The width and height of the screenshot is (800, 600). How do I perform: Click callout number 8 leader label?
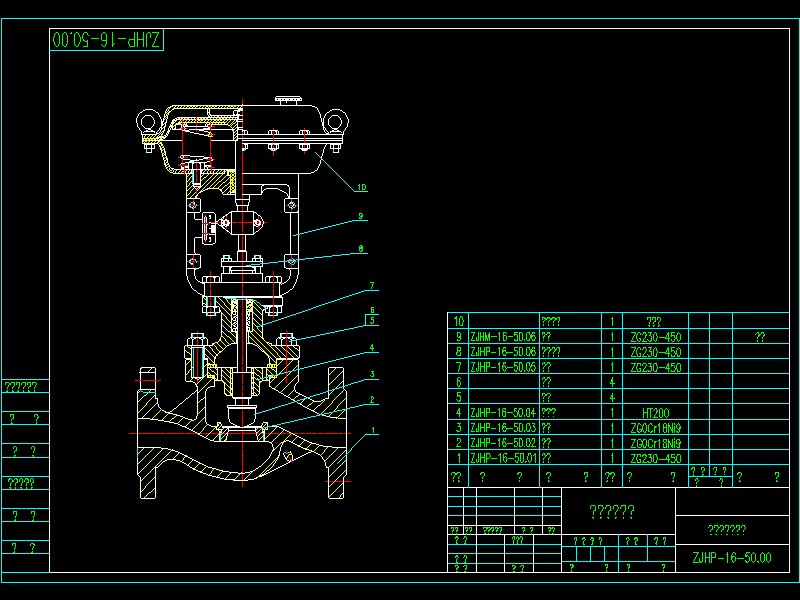pos(361,248)
